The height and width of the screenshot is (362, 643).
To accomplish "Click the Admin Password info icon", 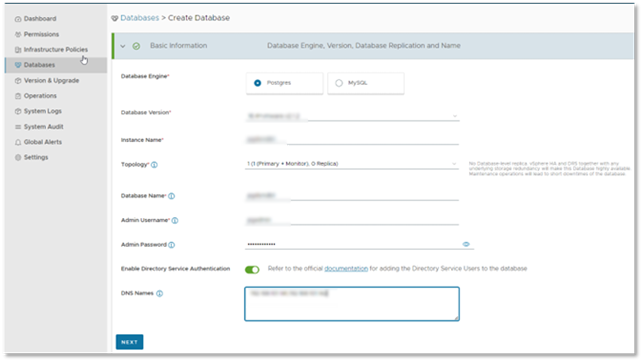I will click(x=171, y=245).
